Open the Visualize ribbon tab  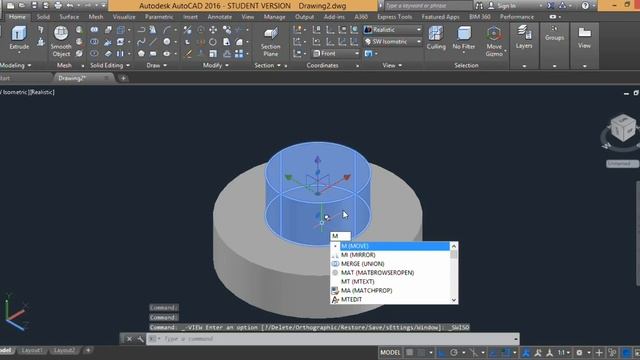[124, 17]
